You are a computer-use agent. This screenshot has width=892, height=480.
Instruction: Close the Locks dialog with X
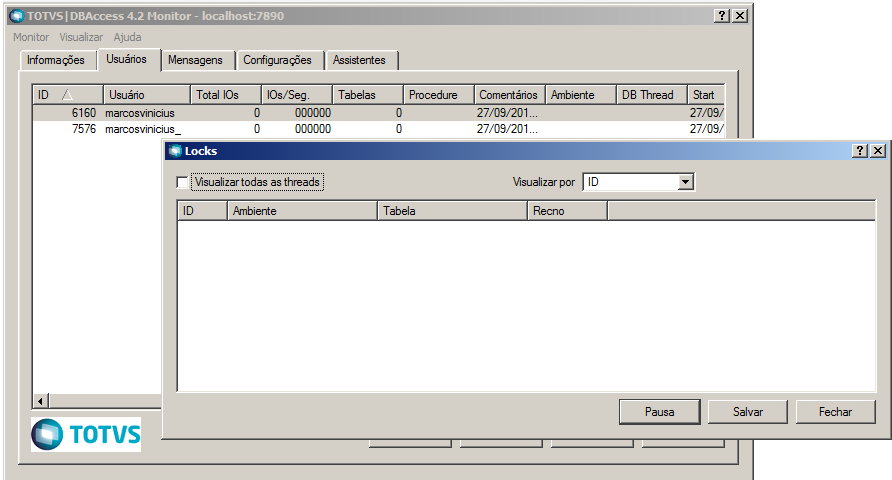pos(878,151)
